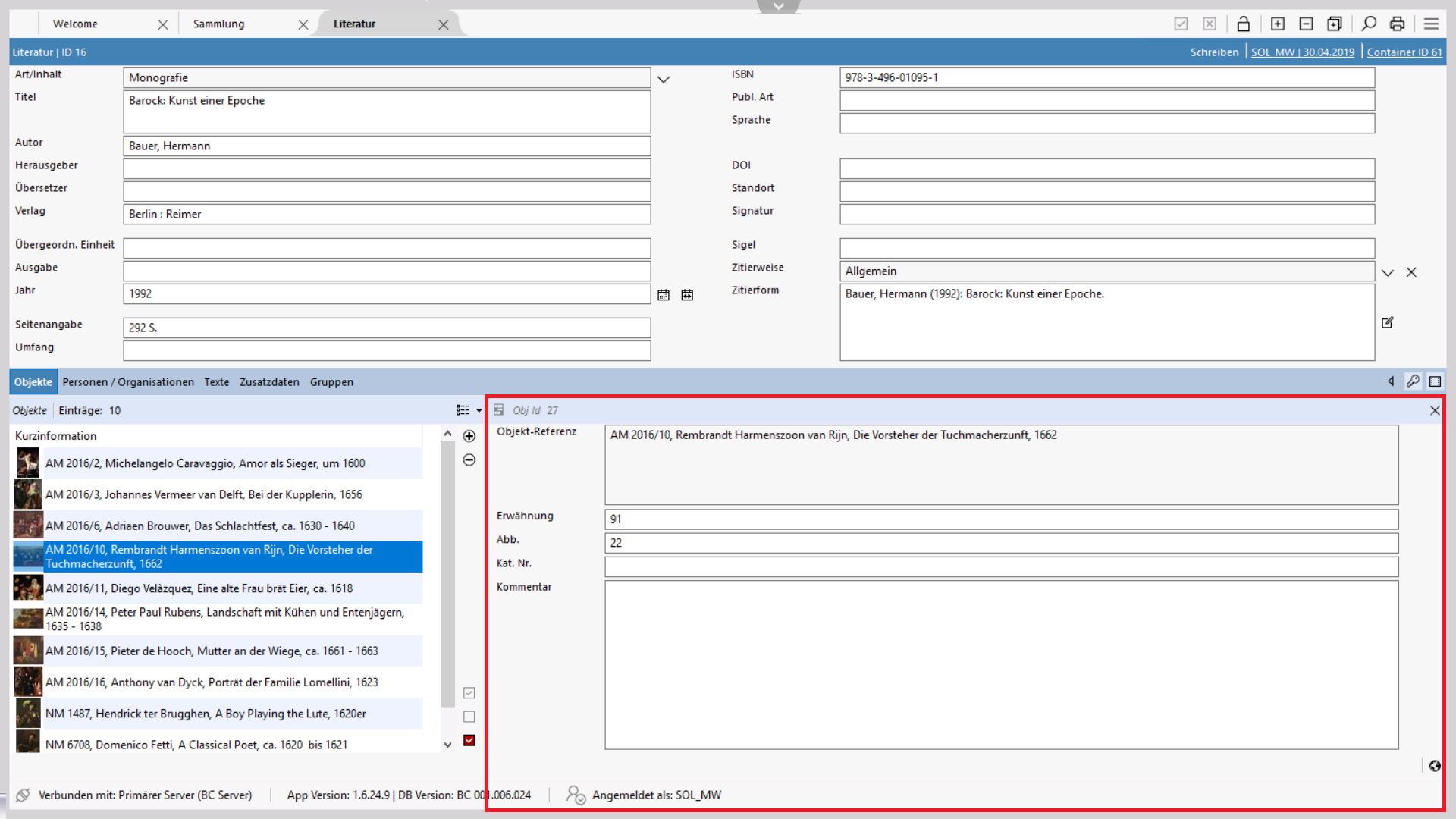Open the hamburger menu in toolbar
Screen dimensions: 1456x819
(1431, 24)
